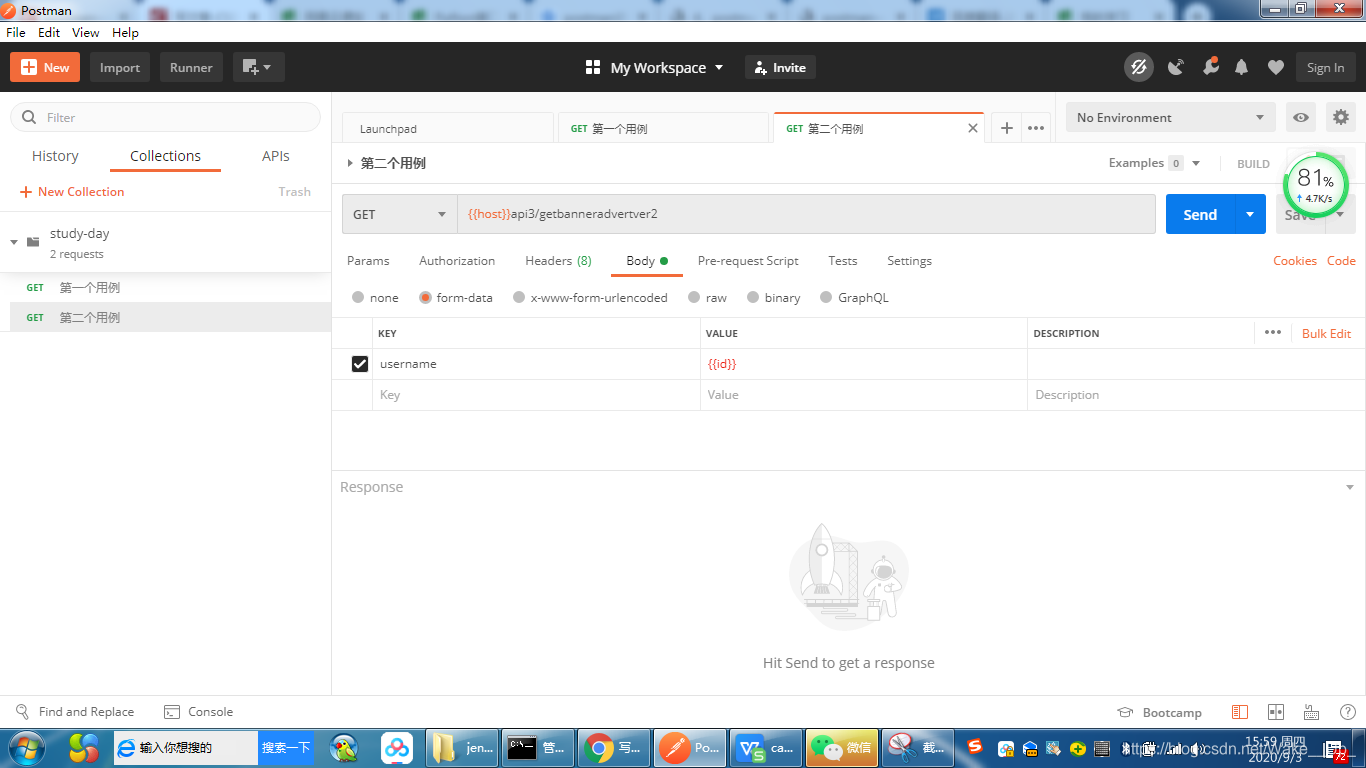Image resolution: width=1366 pixels, height=768 pixels.
Task: Open the Send button dropdown arrow
Action: [1250, 214]
